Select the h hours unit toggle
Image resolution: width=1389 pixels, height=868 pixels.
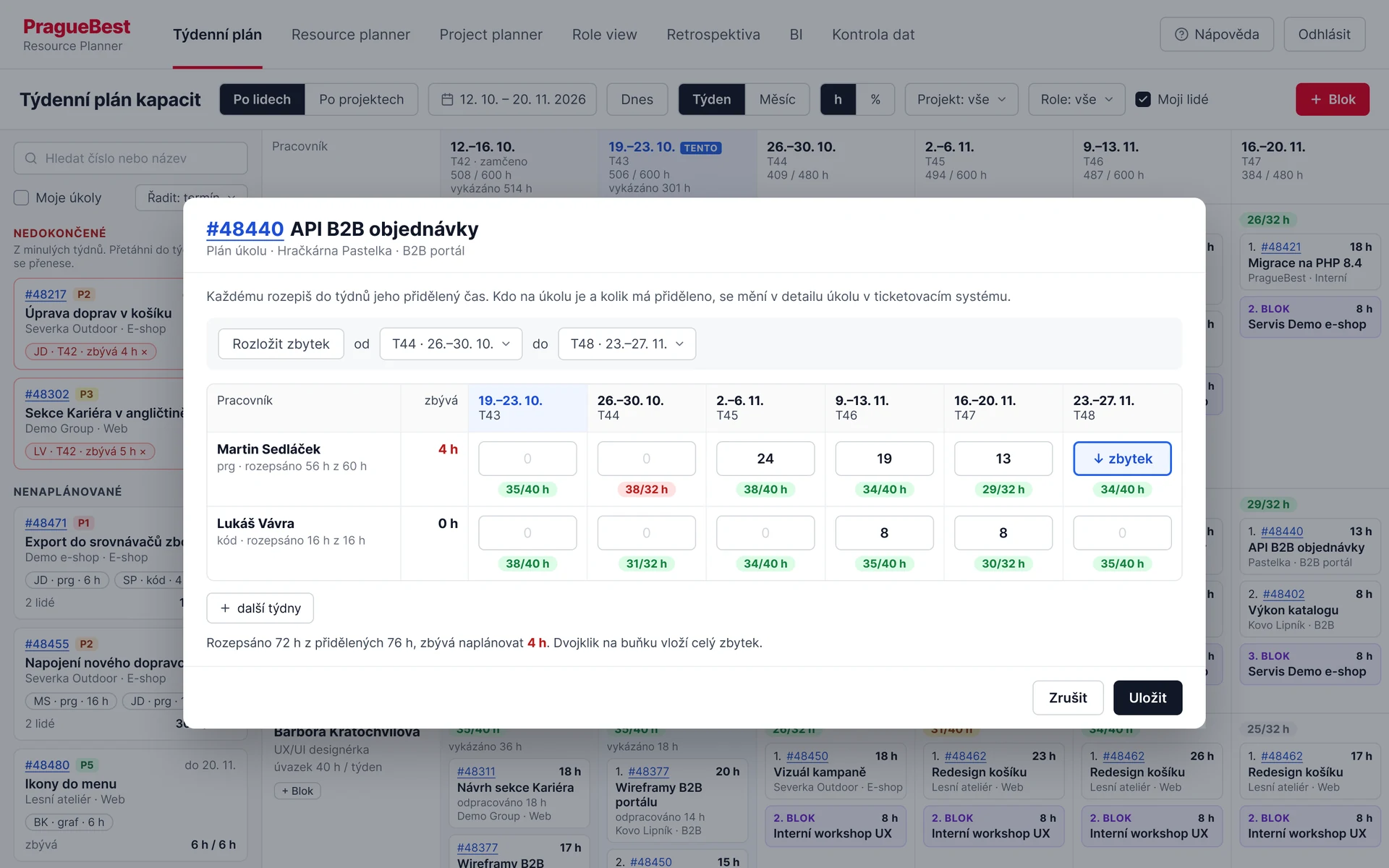click(838, 99)
